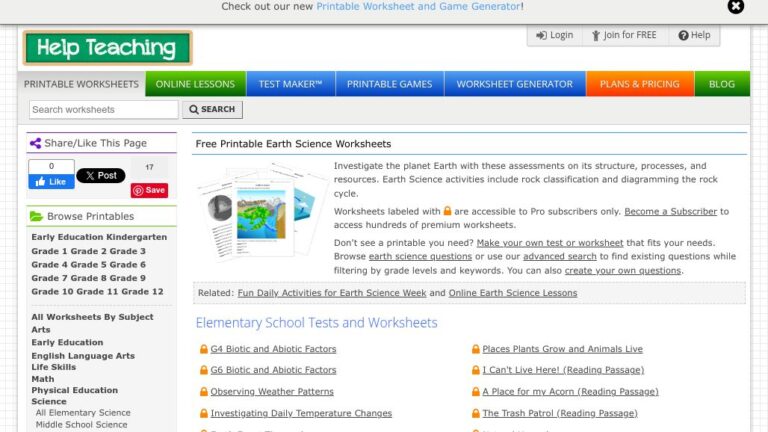768x432 pixels.
Task: Select Grade 9 in Browse Printables
Action: (128, 278)
